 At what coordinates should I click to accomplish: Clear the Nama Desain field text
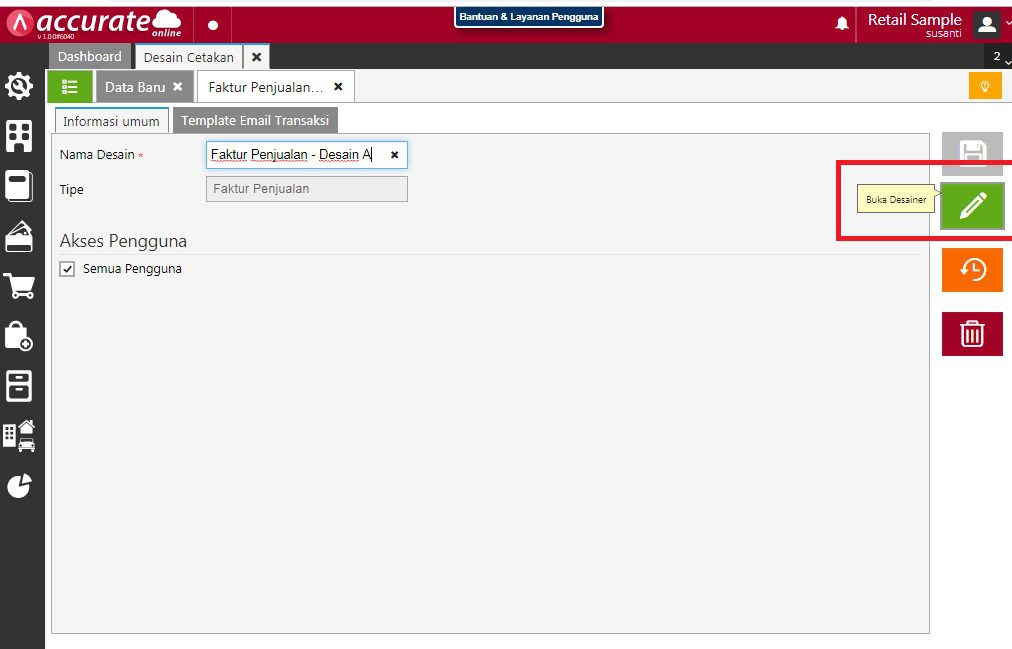[x=394, y=155]
